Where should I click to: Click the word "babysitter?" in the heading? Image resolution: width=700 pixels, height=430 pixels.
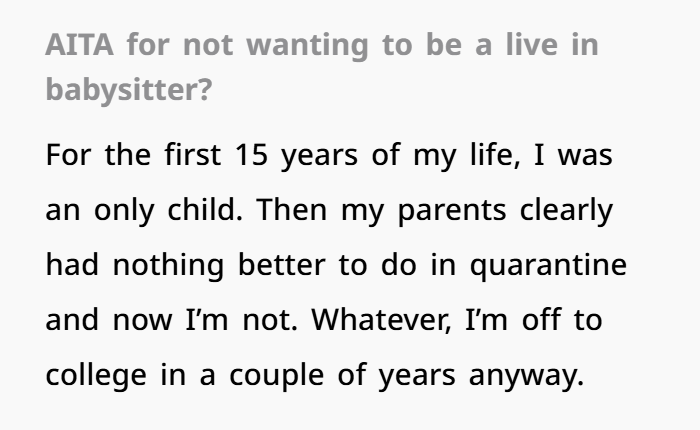(x=129, y=90)
